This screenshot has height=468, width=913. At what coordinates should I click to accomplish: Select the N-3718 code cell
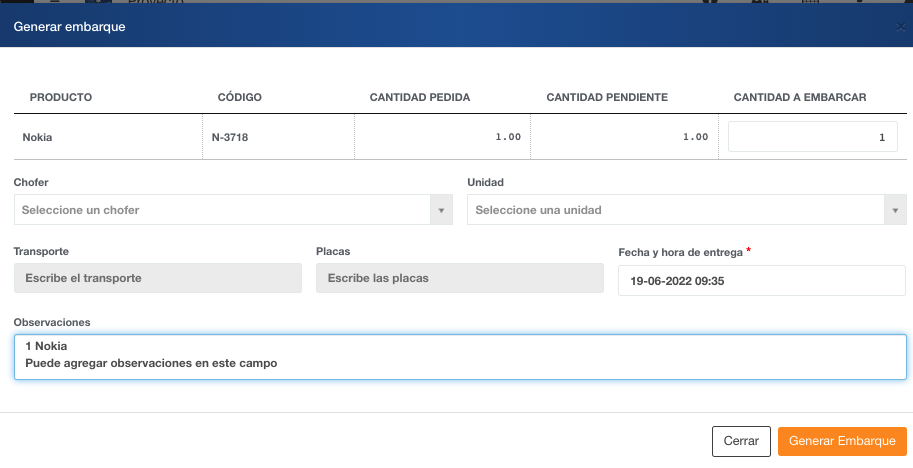pyautogui.click(x=230, y=137)
